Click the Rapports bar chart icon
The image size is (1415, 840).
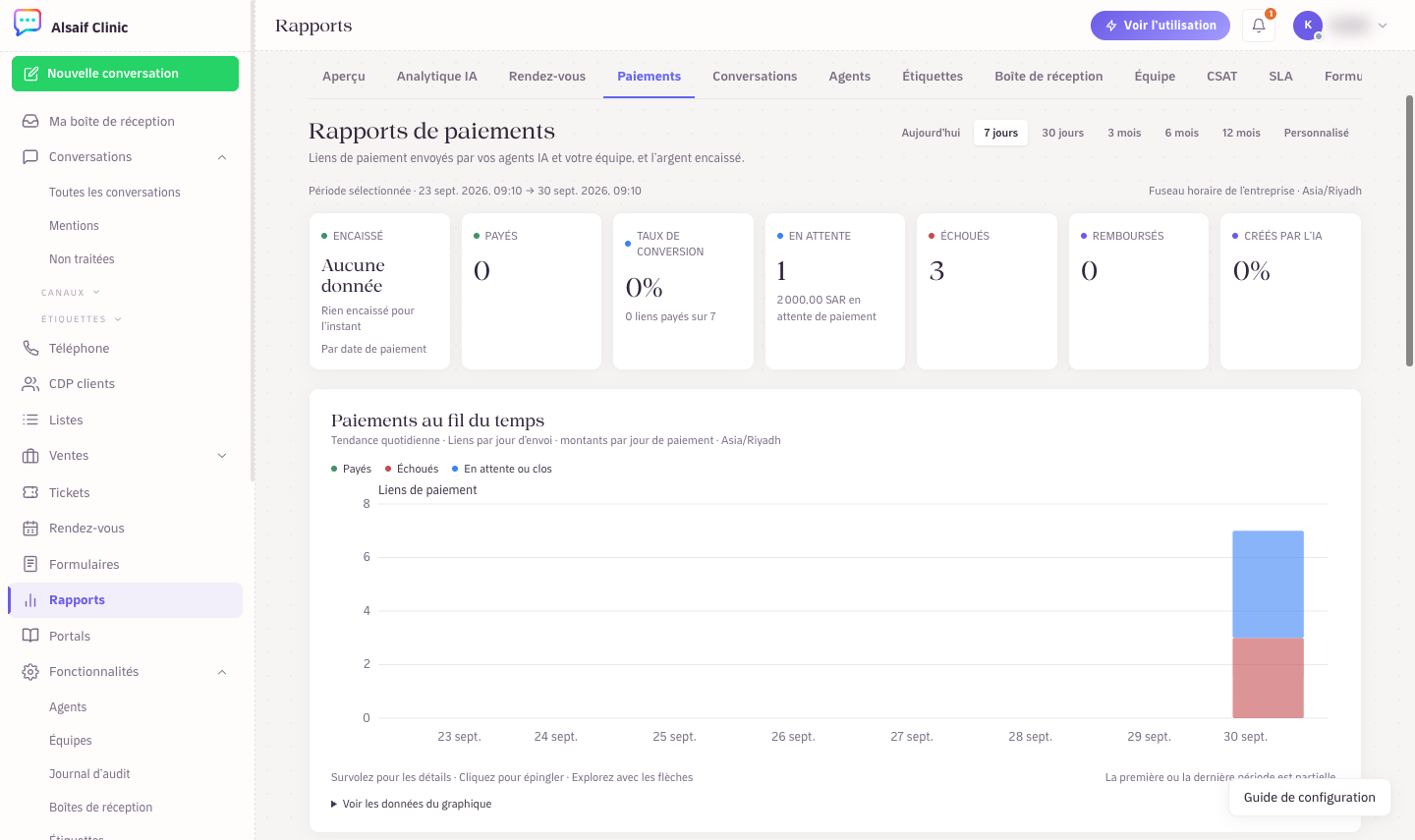30,600
